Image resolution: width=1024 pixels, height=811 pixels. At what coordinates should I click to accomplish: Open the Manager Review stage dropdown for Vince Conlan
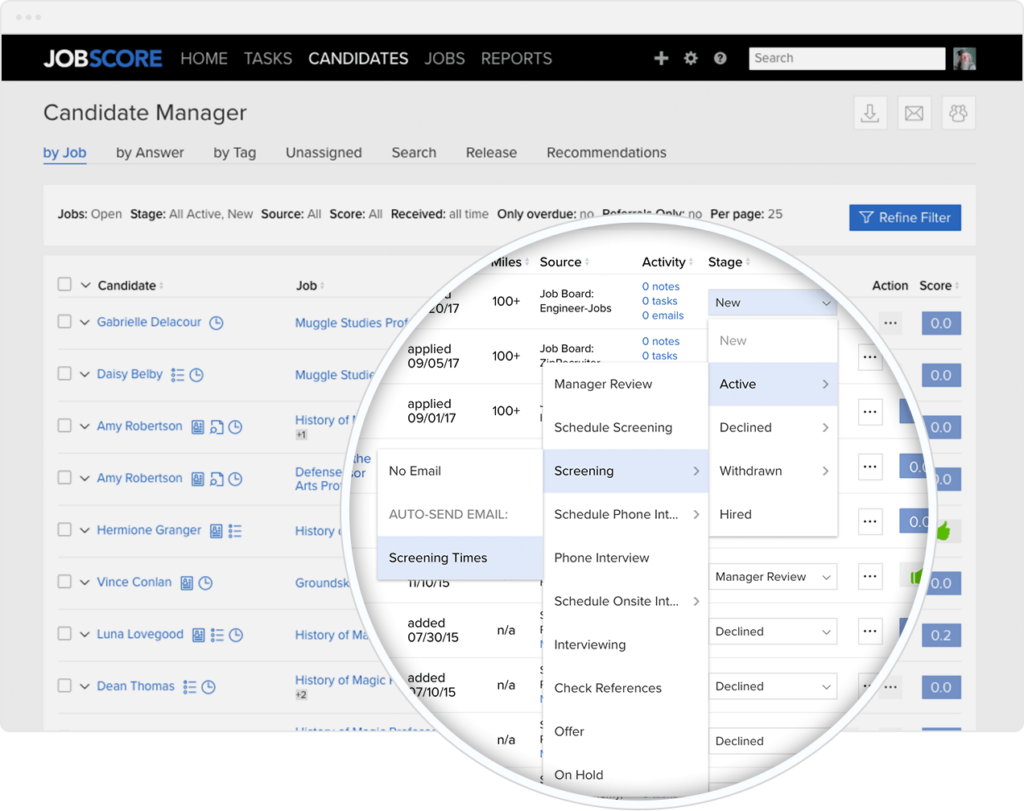pyautogui.click(x=772, y=576)
